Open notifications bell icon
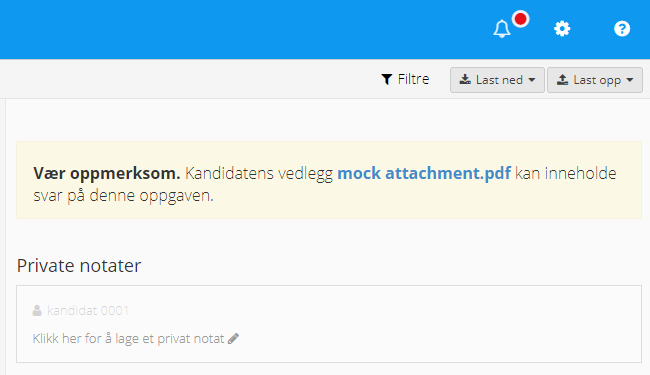Viewport: 650px width, 375px height. pos(502,29)
